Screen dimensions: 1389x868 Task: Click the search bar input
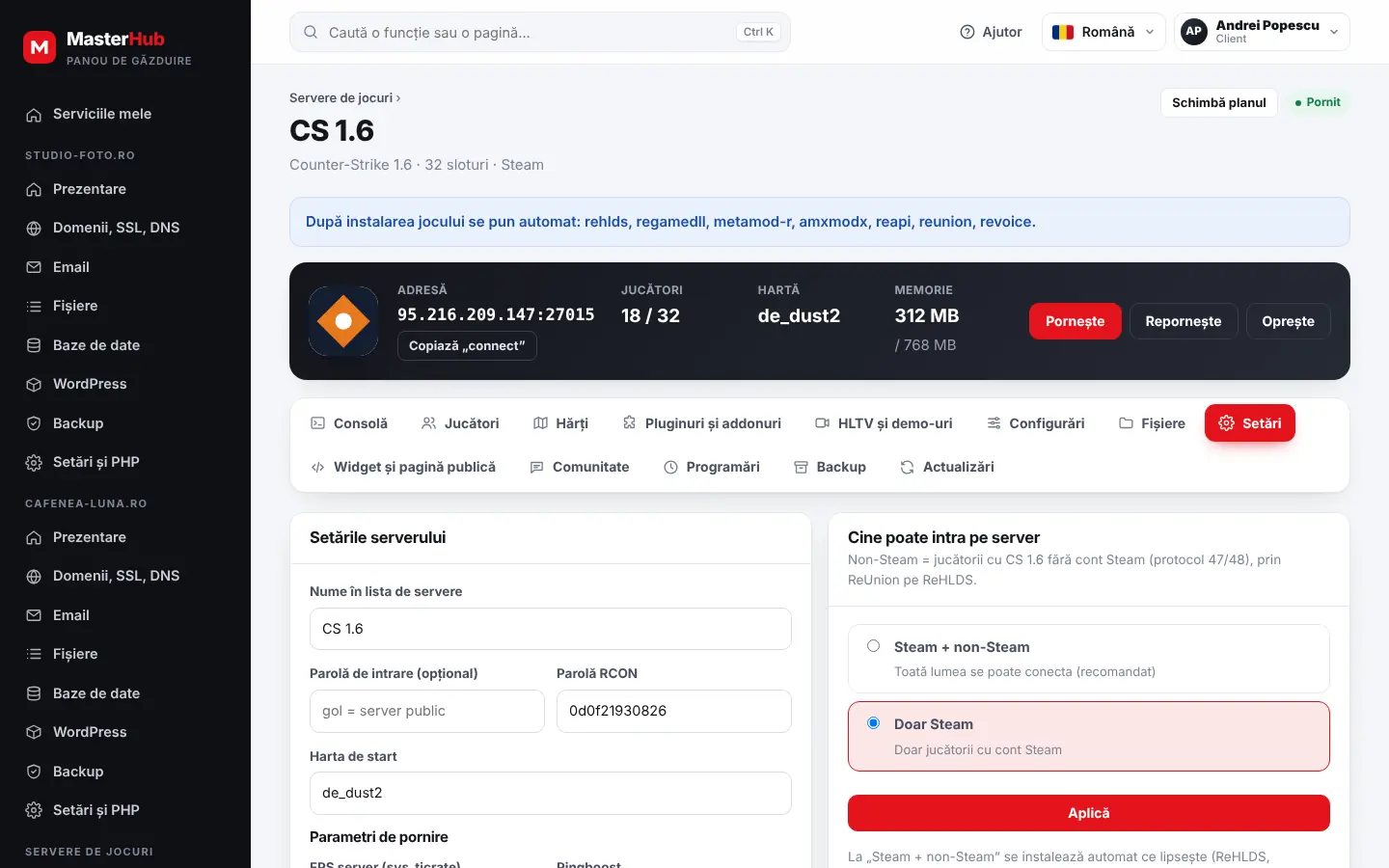pyautogui.click(x=540, y=32)
